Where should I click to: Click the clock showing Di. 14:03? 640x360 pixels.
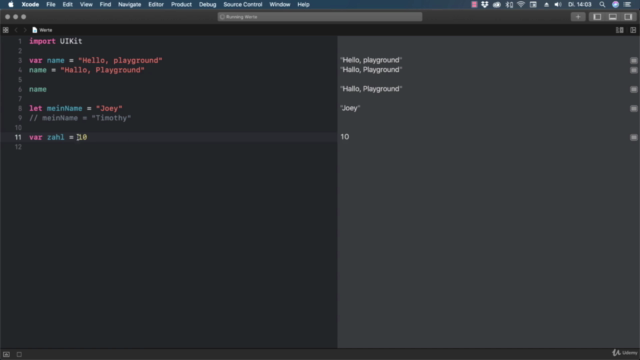point(580,4)
